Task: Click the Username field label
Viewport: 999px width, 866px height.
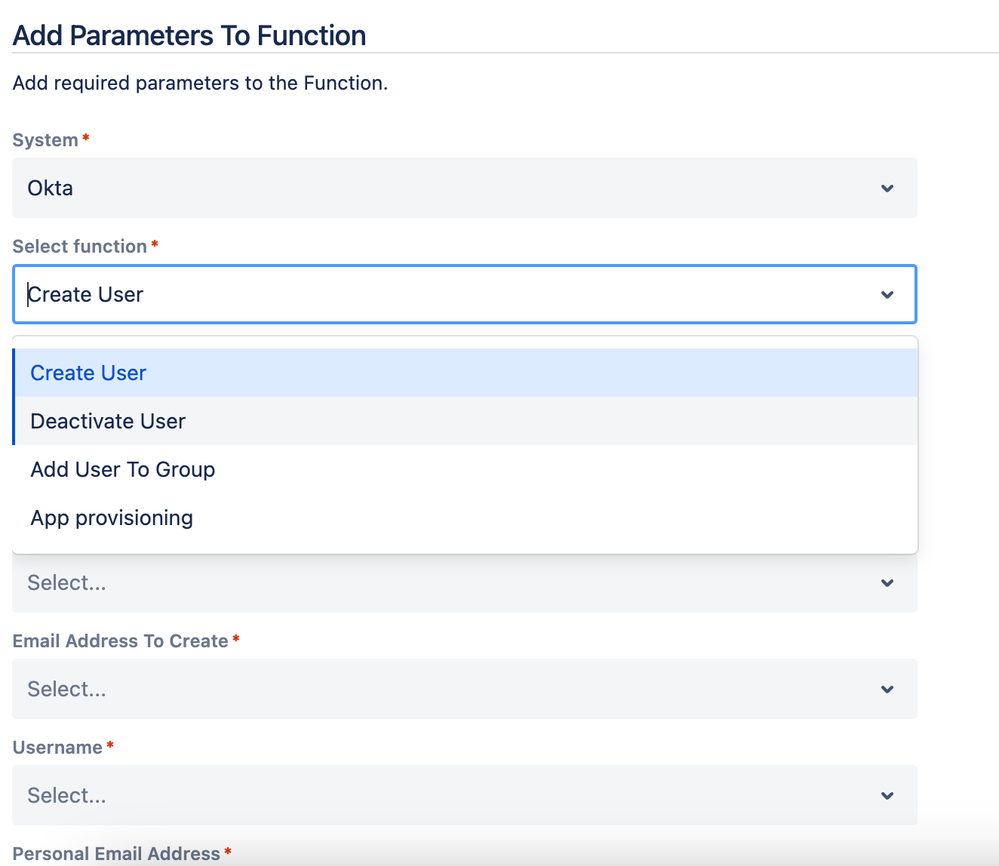Action: click(57, 747)
